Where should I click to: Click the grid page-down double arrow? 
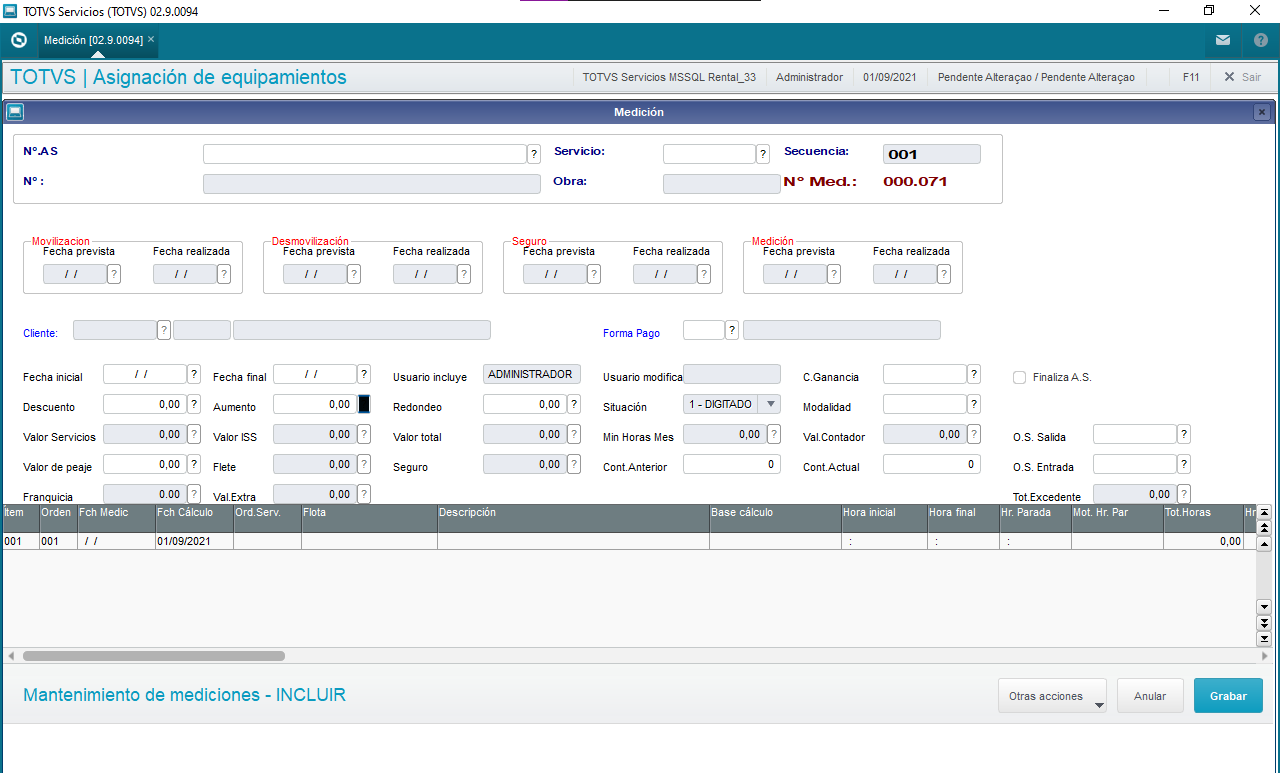1264,623
